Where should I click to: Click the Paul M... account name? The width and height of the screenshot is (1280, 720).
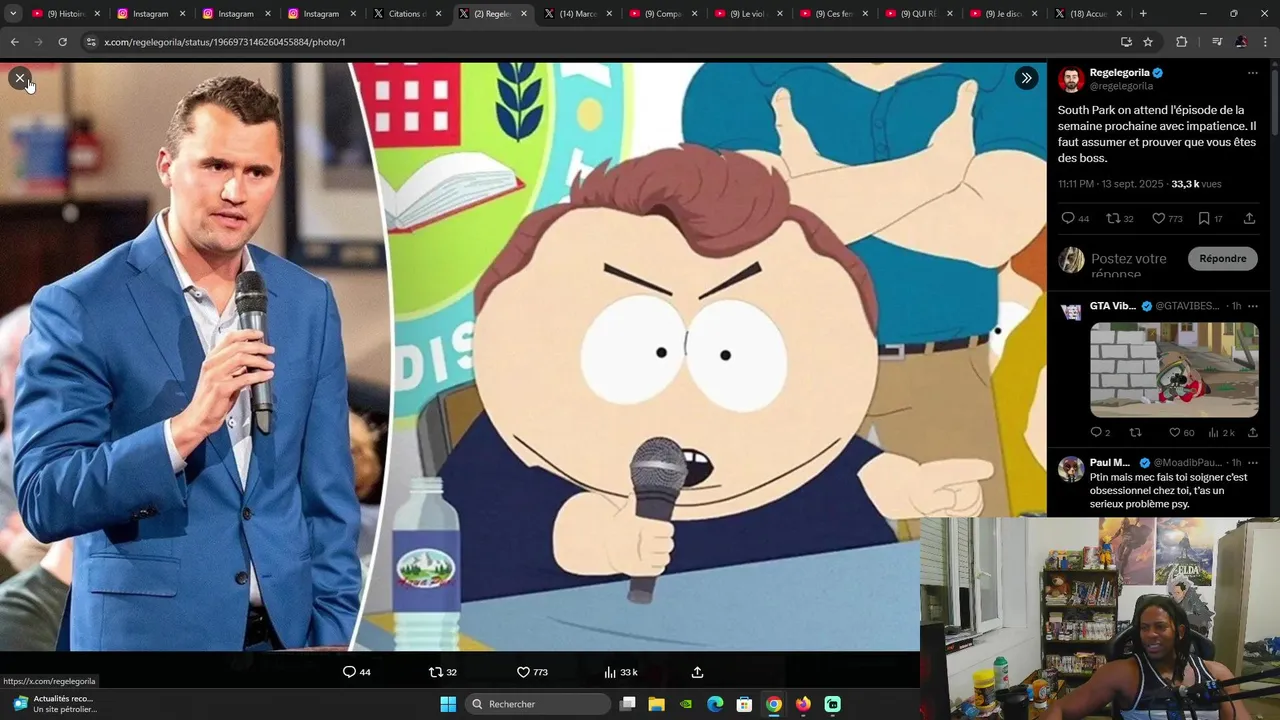(1110, 463)
